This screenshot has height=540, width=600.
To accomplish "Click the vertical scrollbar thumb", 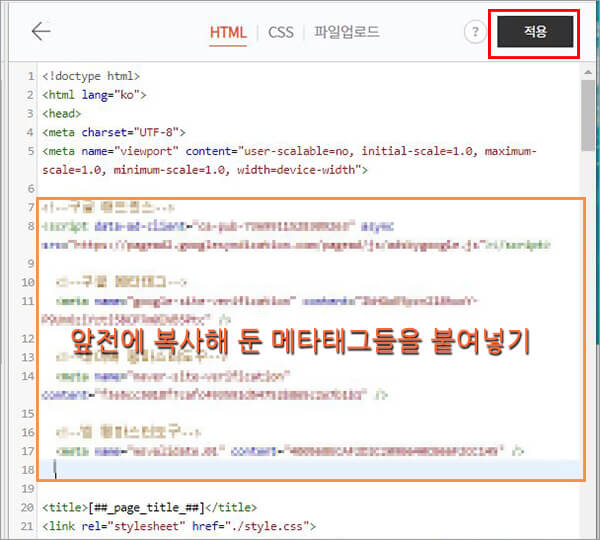I will 588,115.
